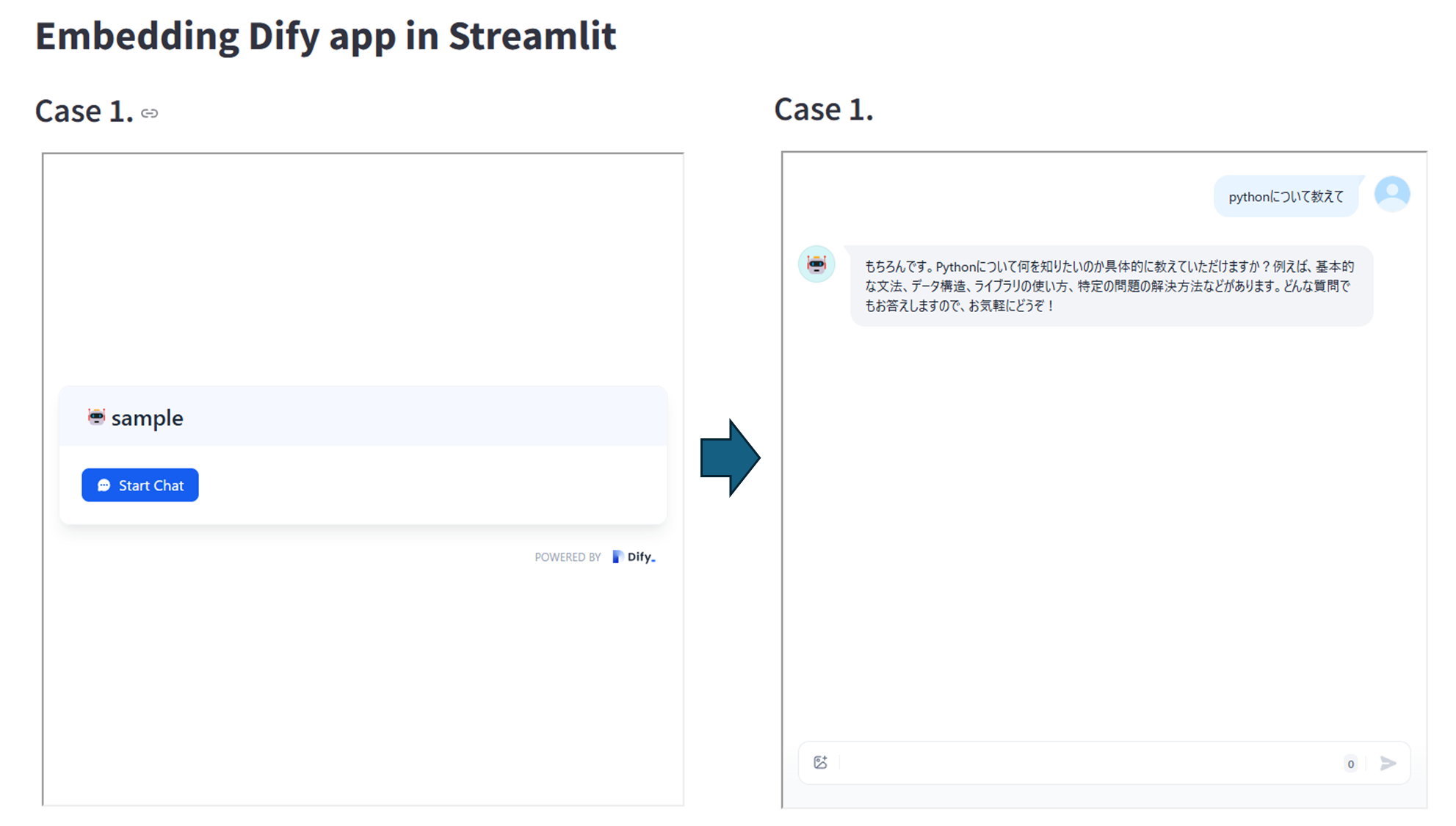Click the Case 1 heading on the right panel

point(824,109)
